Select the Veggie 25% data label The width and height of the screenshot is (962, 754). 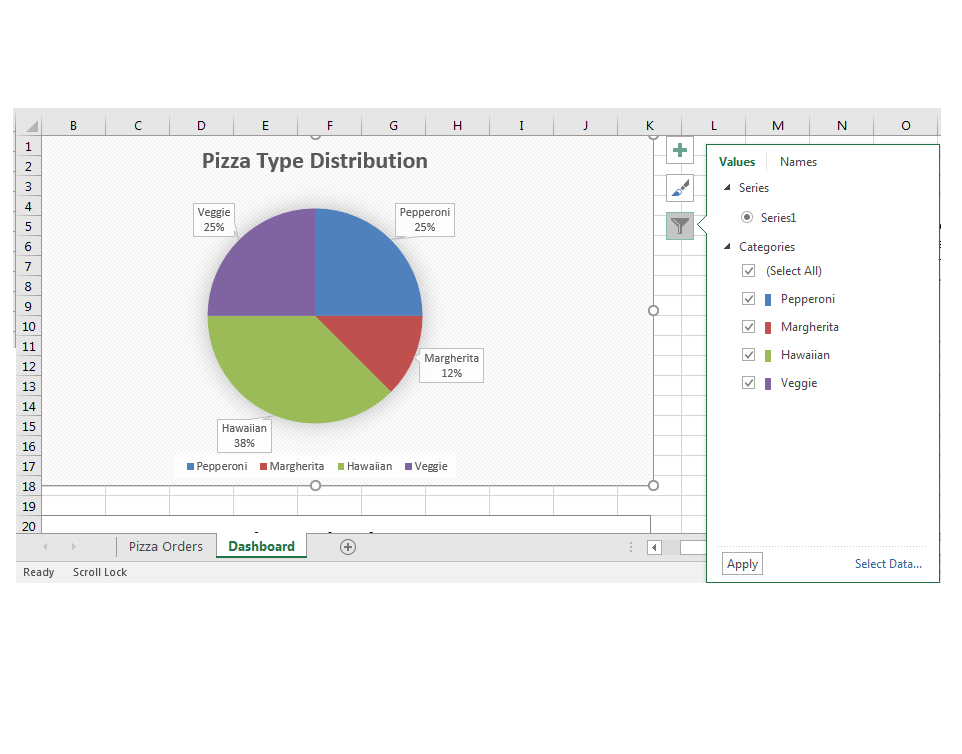(214, 220)
